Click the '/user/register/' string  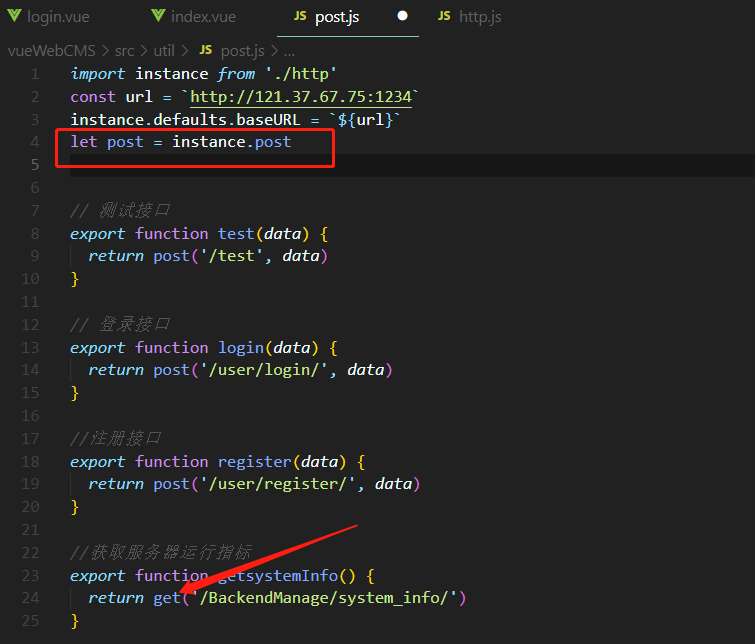click(x=278, y=484)
